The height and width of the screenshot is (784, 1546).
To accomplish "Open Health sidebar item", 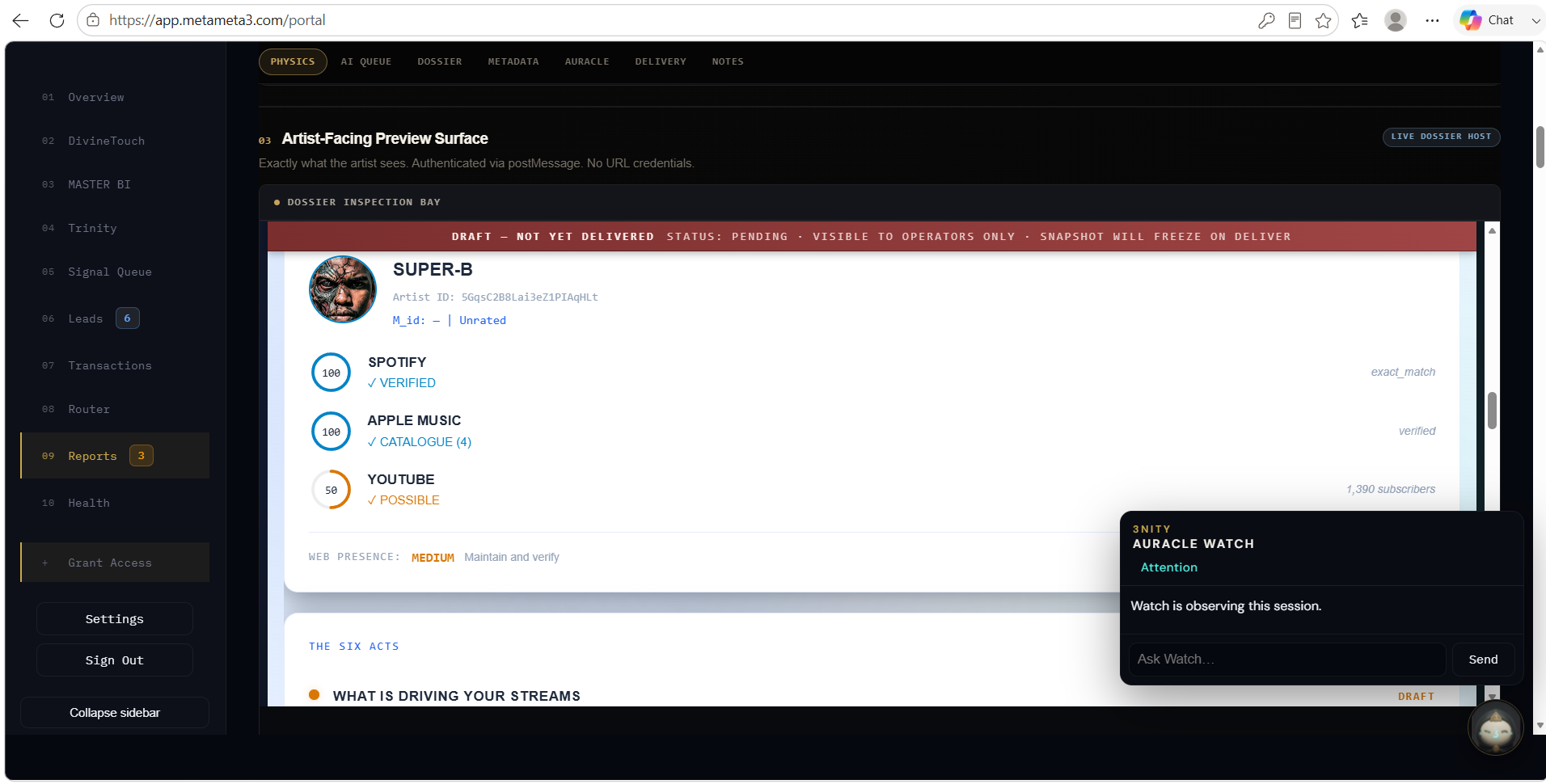I will (115, 503).
